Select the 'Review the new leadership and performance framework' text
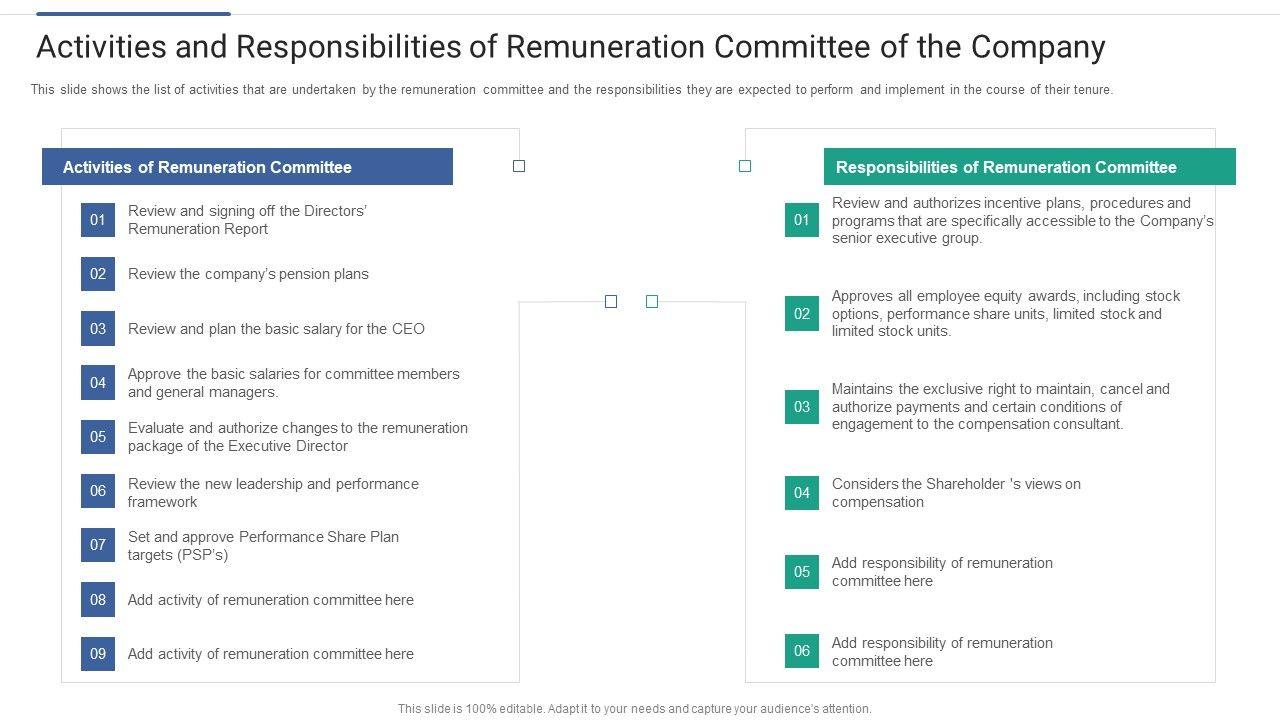Viewport: 1280px width, 720px height. (273, 493)
